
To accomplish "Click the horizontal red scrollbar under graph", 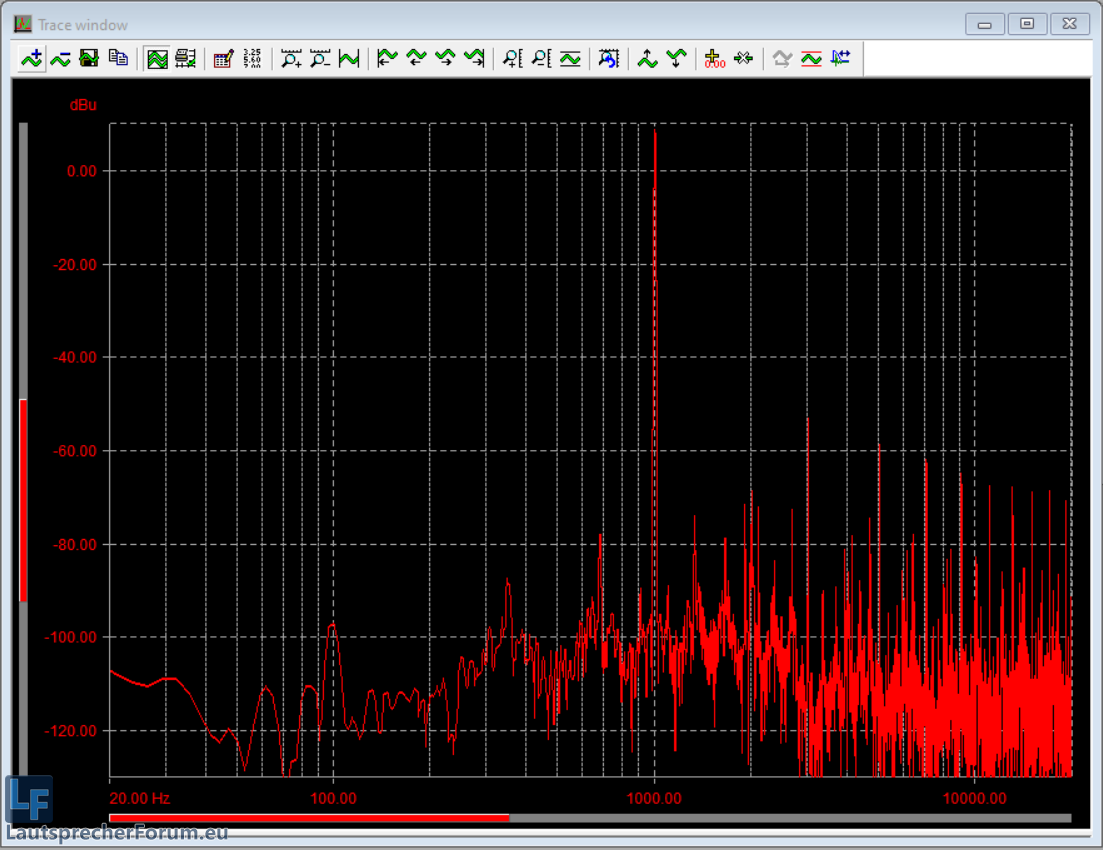I will tap(309, 817).
